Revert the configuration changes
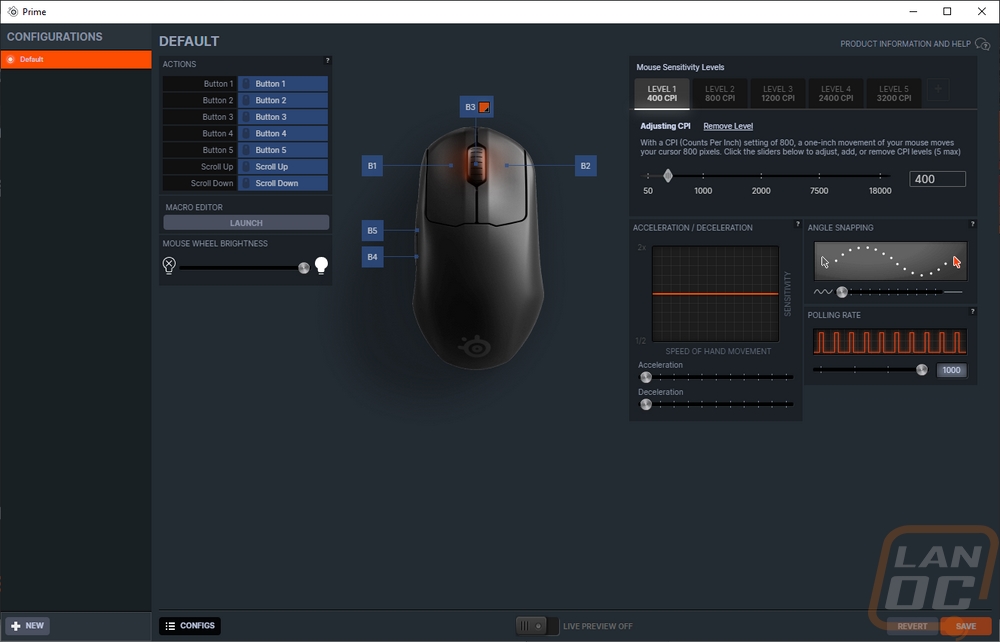Viewport: 1000px width, 642px height. (913, 626)
